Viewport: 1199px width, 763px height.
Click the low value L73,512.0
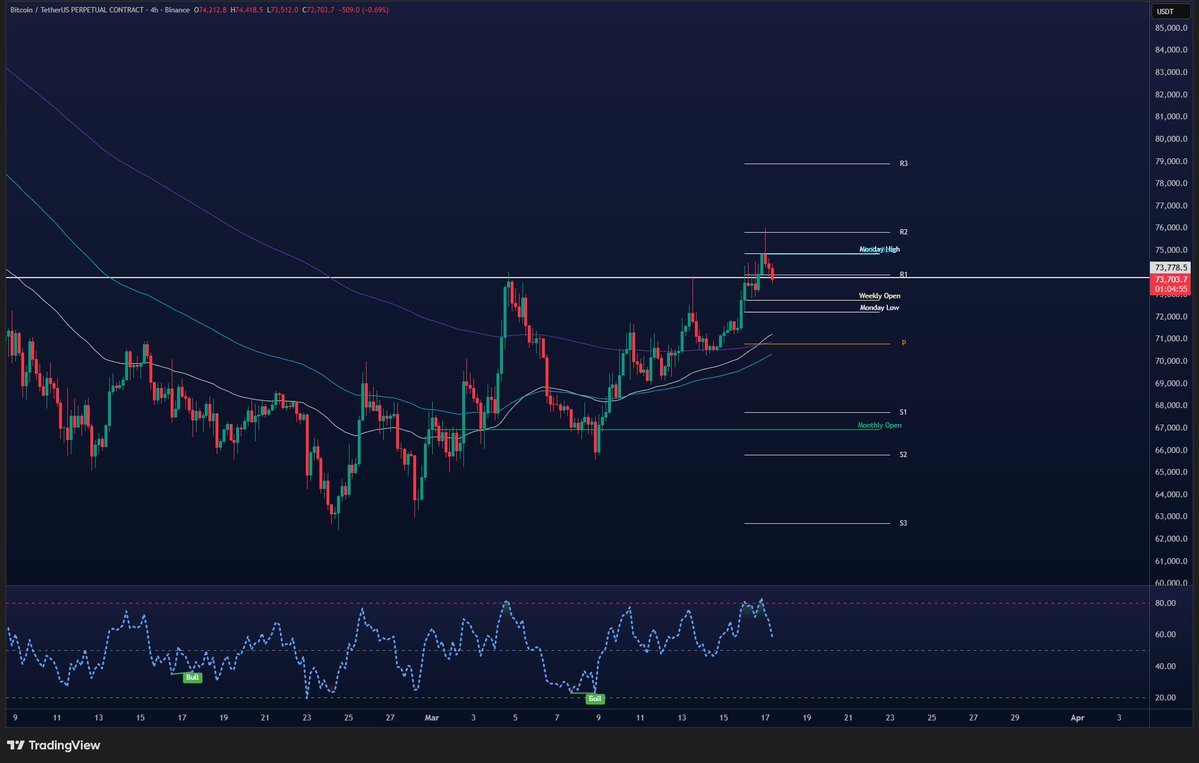[x=283, y=10]
